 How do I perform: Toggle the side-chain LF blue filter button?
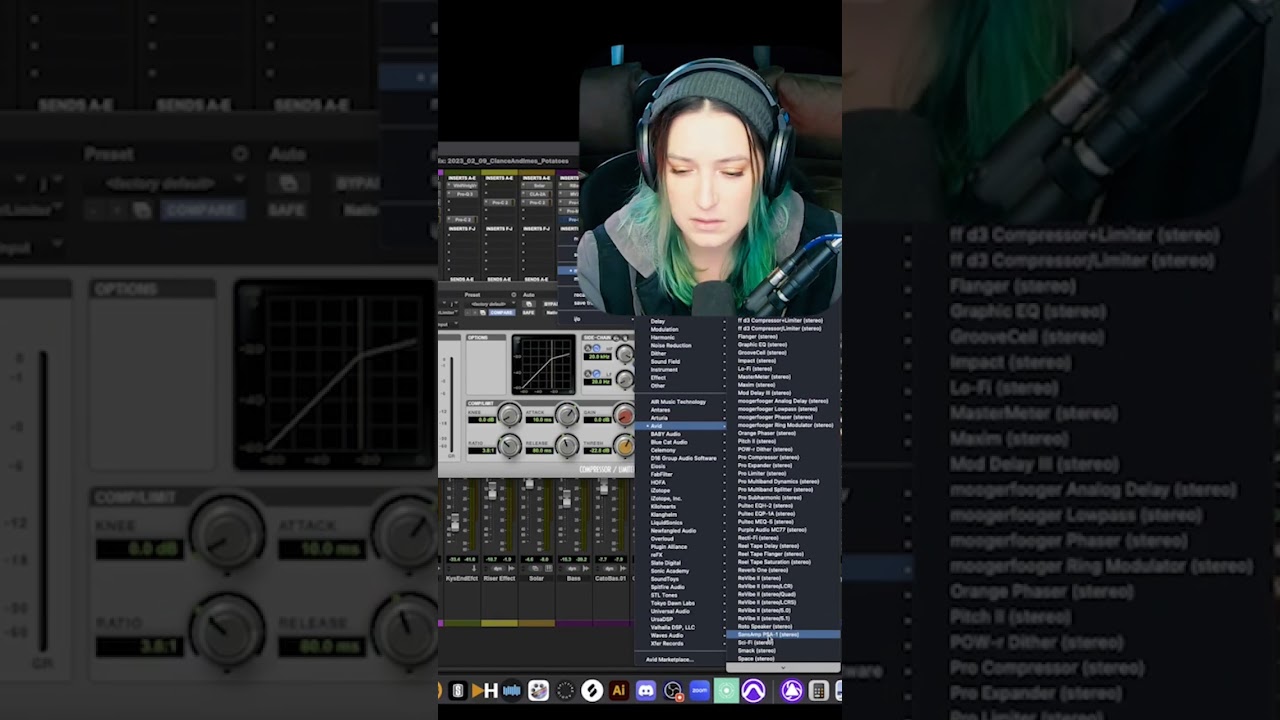(x=596, y=374)
